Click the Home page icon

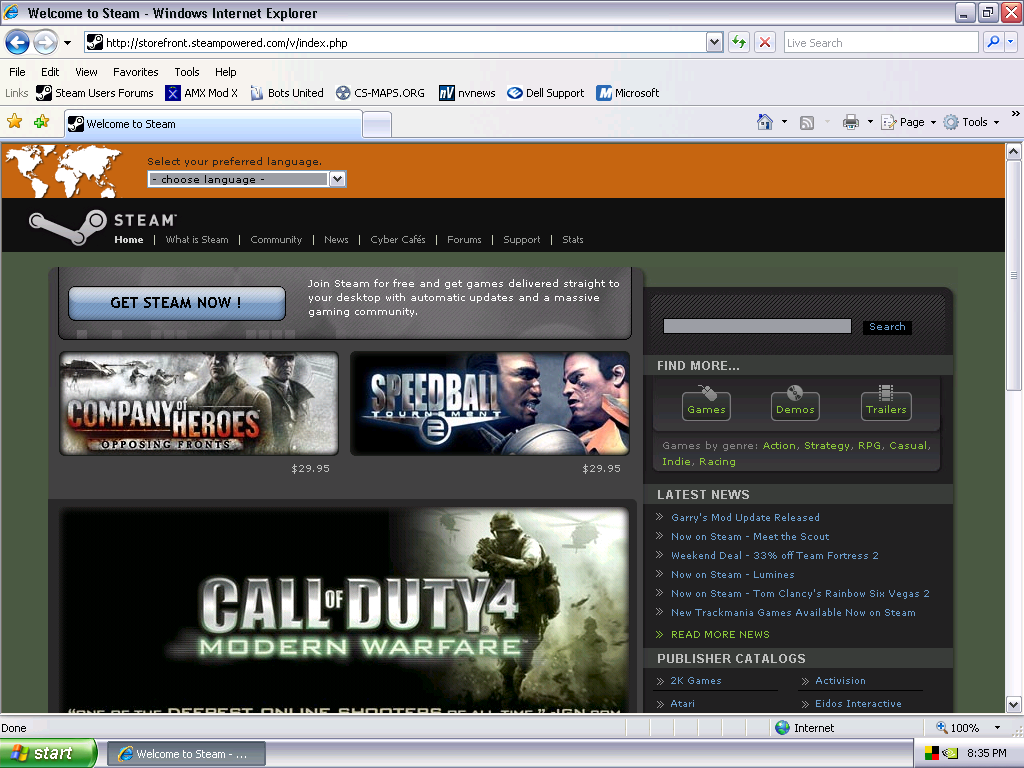coord(765,122)
